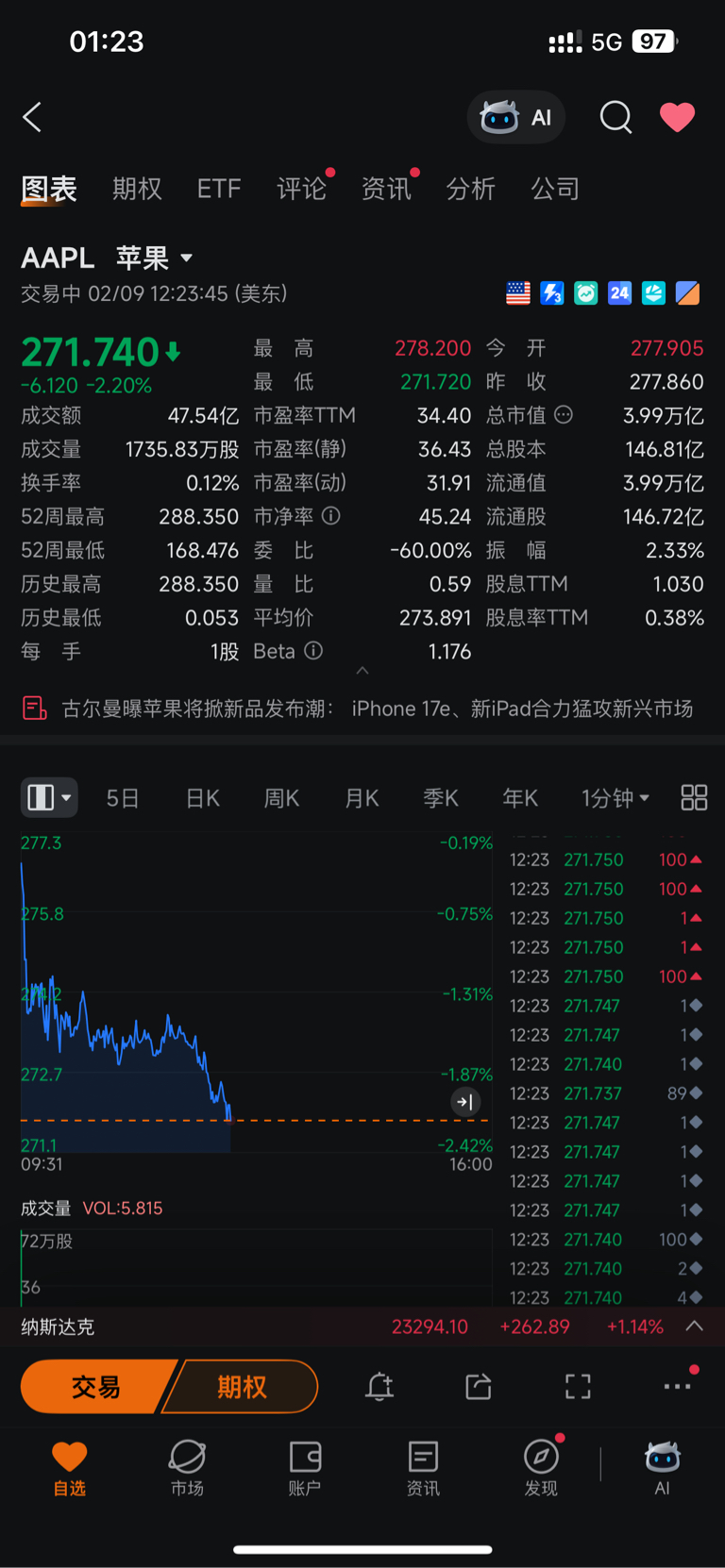Tap the info icon beside Beta
Screen dimensions: 725x1568
(313, 651)
